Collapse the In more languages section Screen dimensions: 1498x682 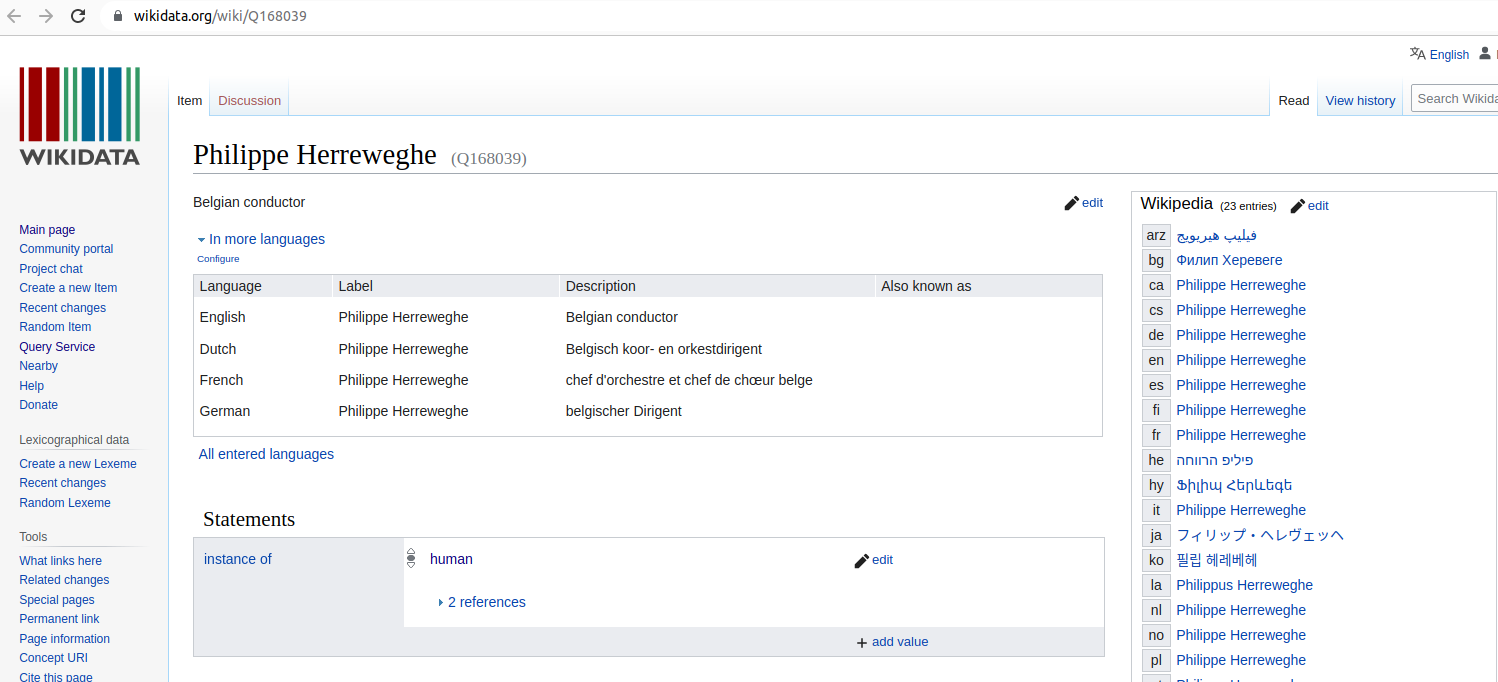tap(201, 240)
